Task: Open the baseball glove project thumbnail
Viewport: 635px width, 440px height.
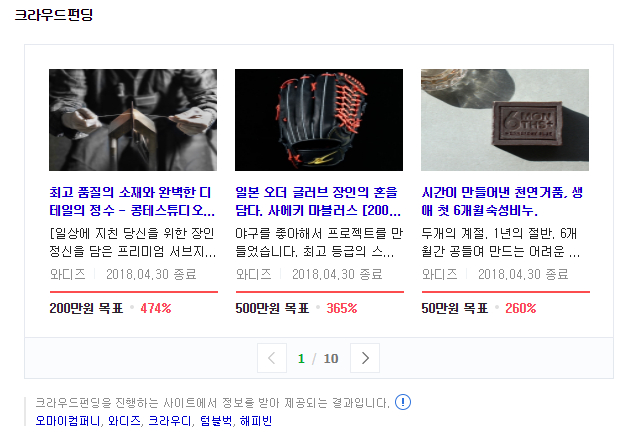Action: tap(319, 120)
